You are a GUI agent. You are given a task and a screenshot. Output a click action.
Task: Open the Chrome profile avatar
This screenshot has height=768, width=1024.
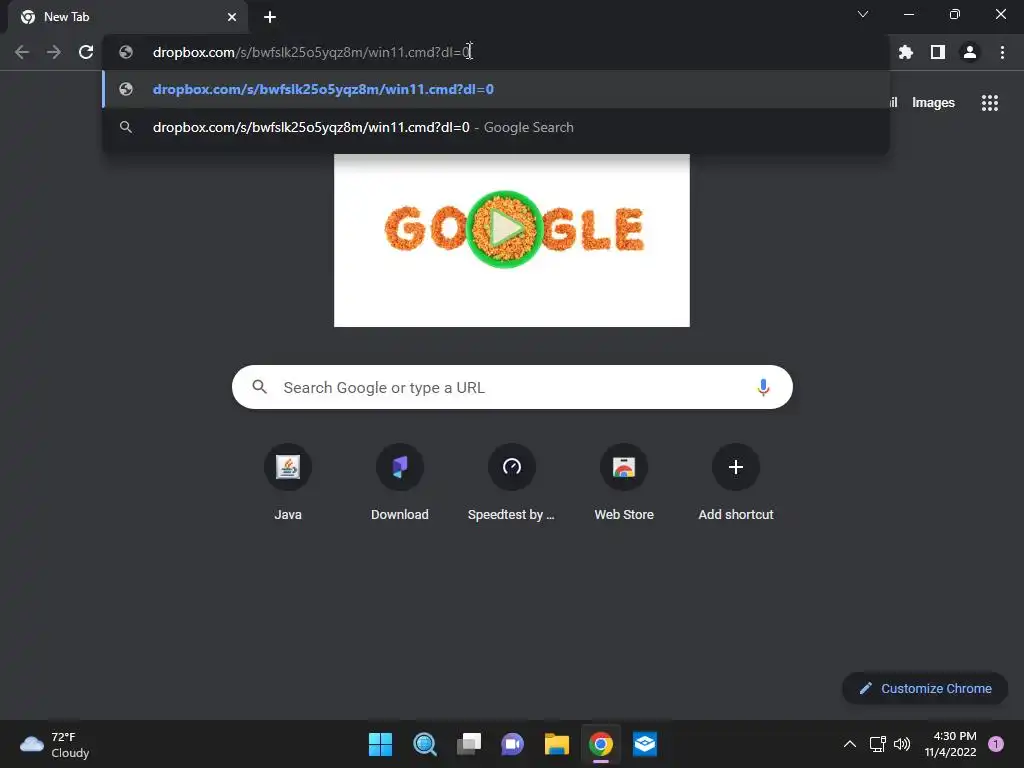click(x=970, y=52)
